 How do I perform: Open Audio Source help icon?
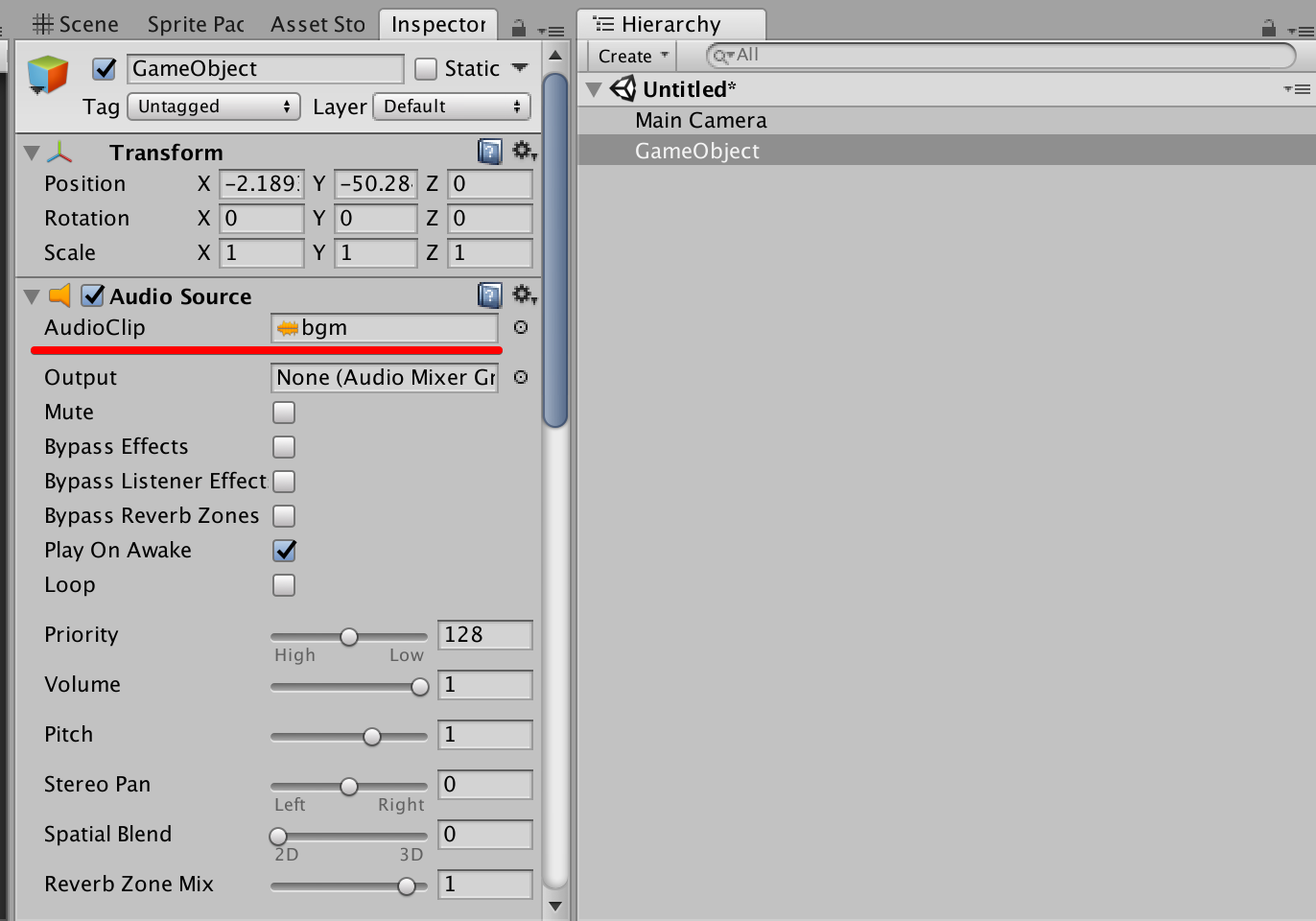489,295
